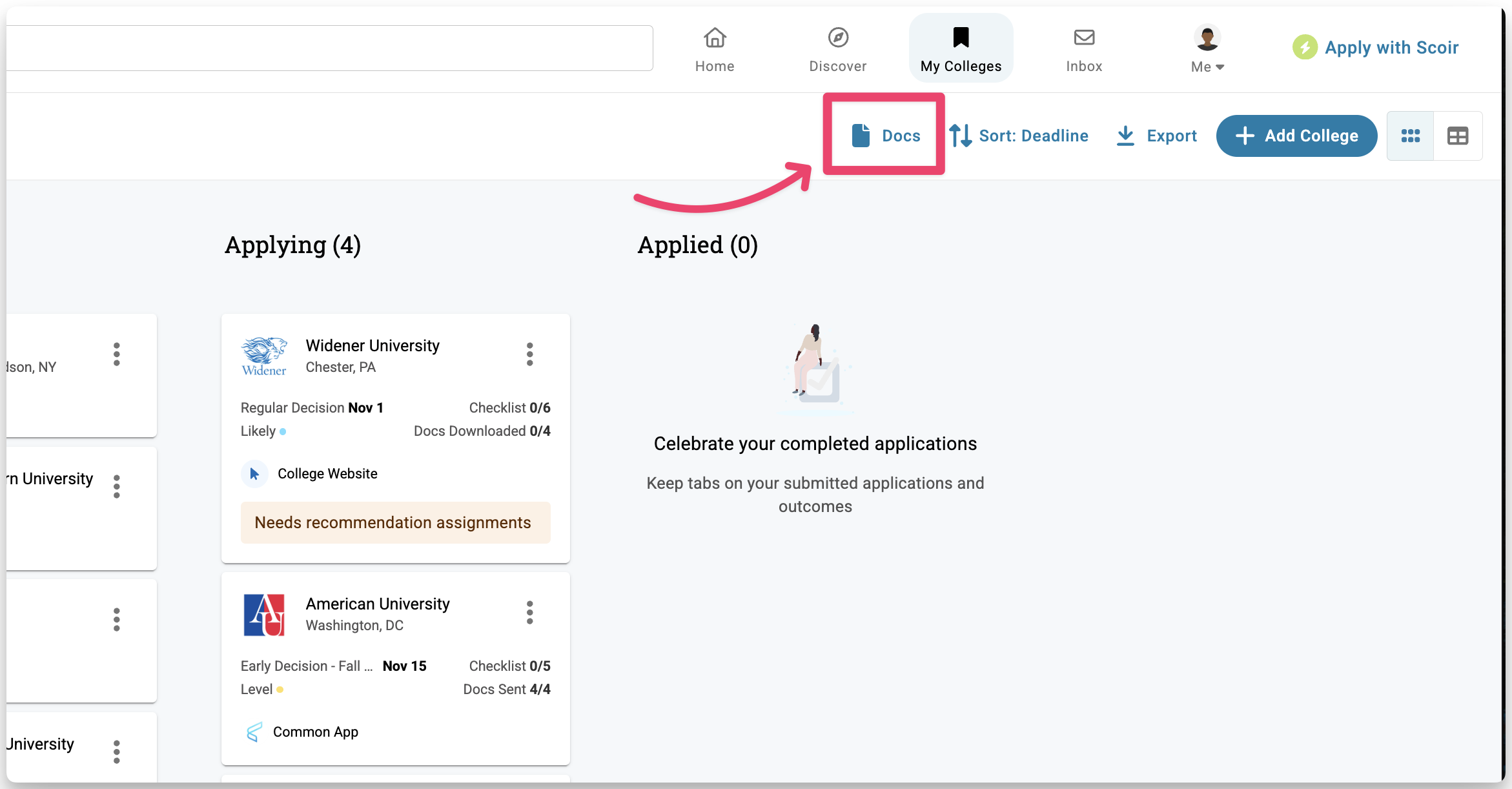This screenshot has height=789, width=1512.
Task: Open the Docs document icon
Action: [x=861, y=136]
